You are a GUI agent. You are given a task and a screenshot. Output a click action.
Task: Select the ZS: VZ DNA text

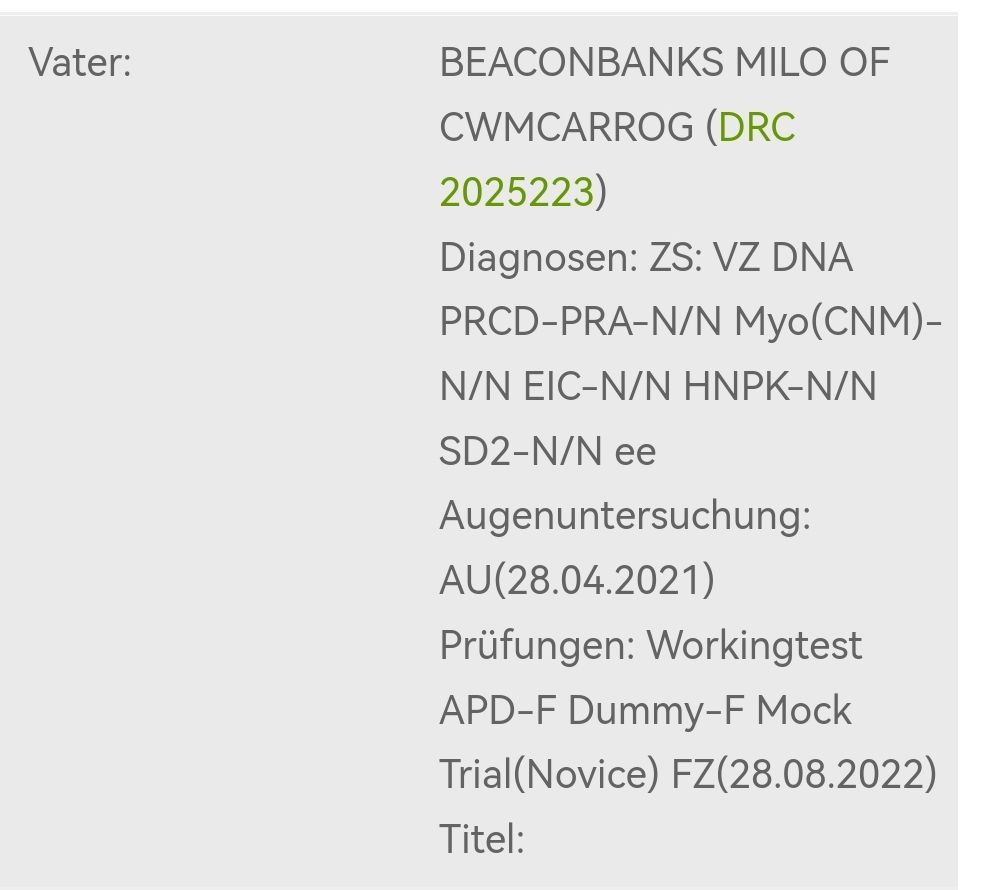(751, 258)
